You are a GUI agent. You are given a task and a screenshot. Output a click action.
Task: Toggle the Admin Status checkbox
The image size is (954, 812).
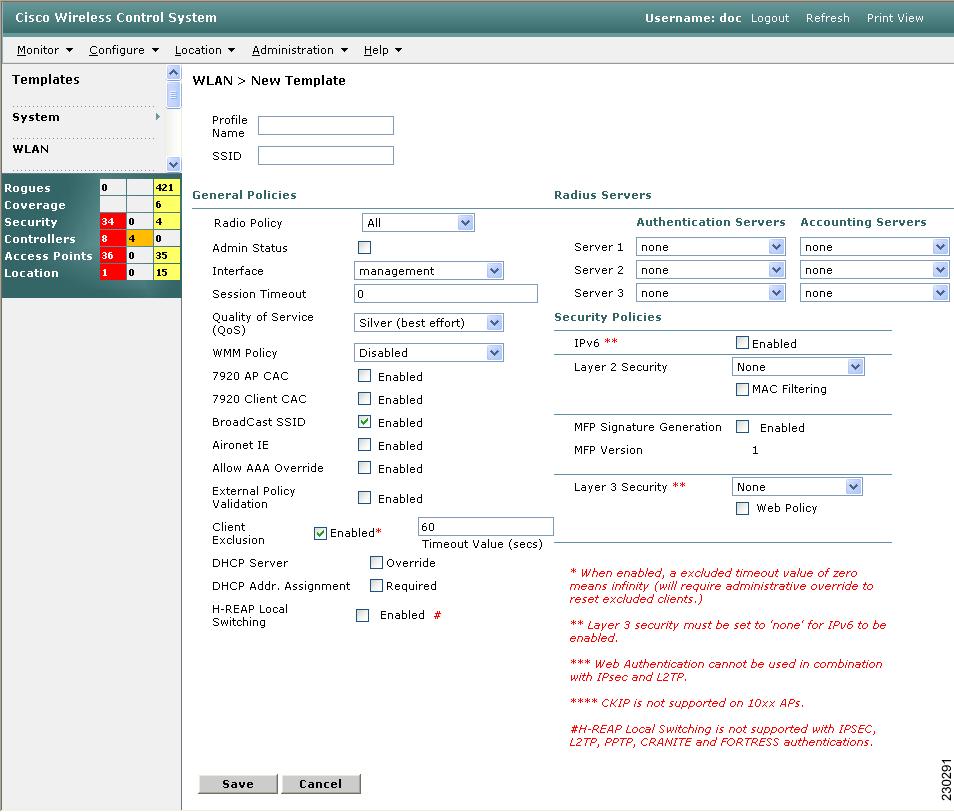(364, 248)
